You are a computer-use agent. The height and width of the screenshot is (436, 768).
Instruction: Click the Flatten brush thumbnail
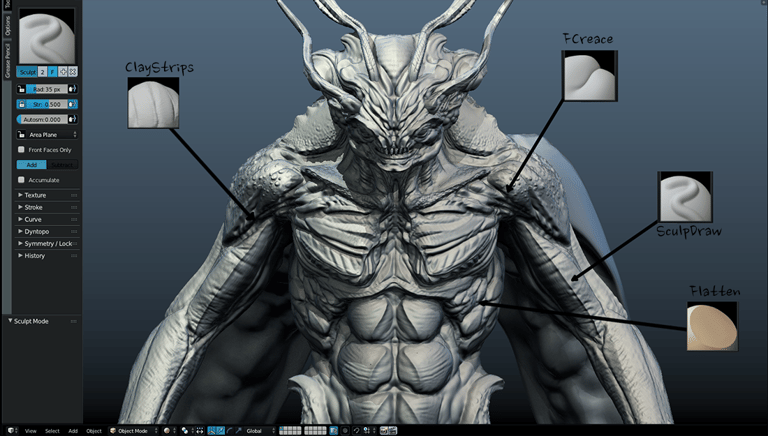pos(712,326)
